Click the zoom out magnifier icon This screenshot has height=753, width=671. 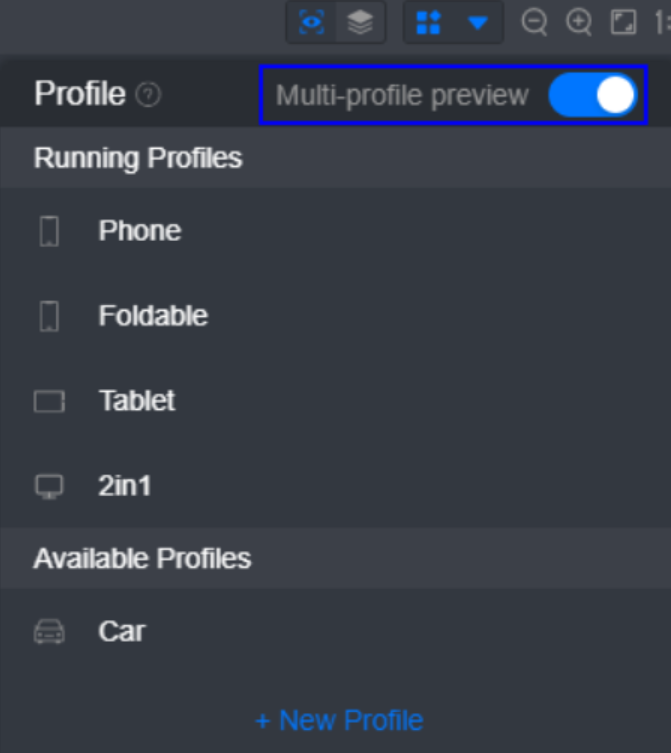tap(535, 22)
